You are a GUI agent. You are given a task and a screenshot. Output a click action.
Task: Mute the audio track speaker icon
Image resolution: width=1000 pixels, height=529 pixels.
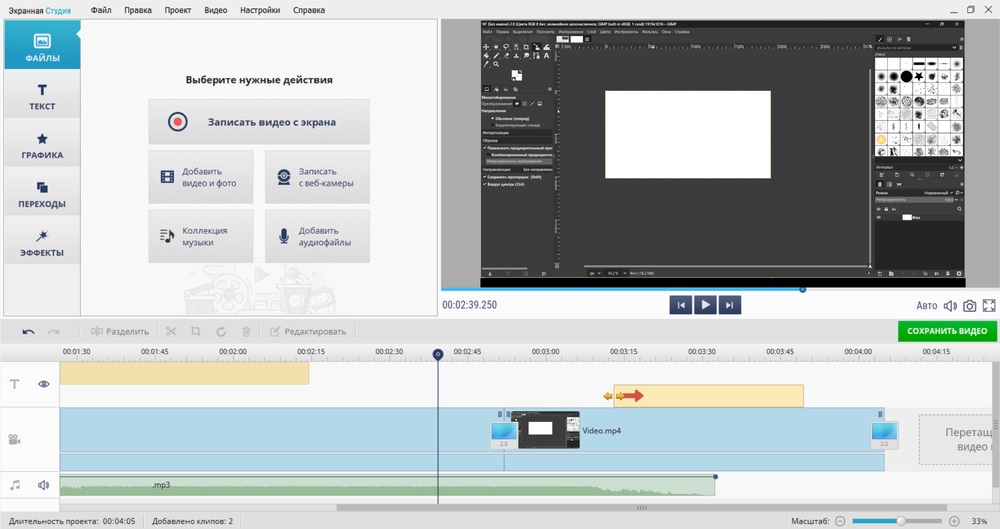coord(43,486)
